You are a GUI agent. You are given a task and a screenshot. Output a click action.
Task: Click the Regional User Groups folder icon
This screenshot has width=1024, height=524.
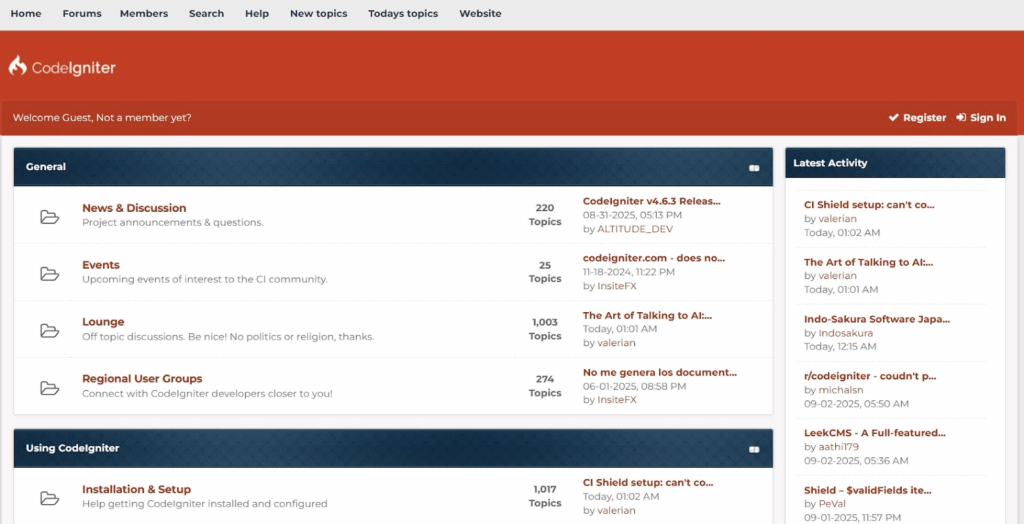pos(50,388)
